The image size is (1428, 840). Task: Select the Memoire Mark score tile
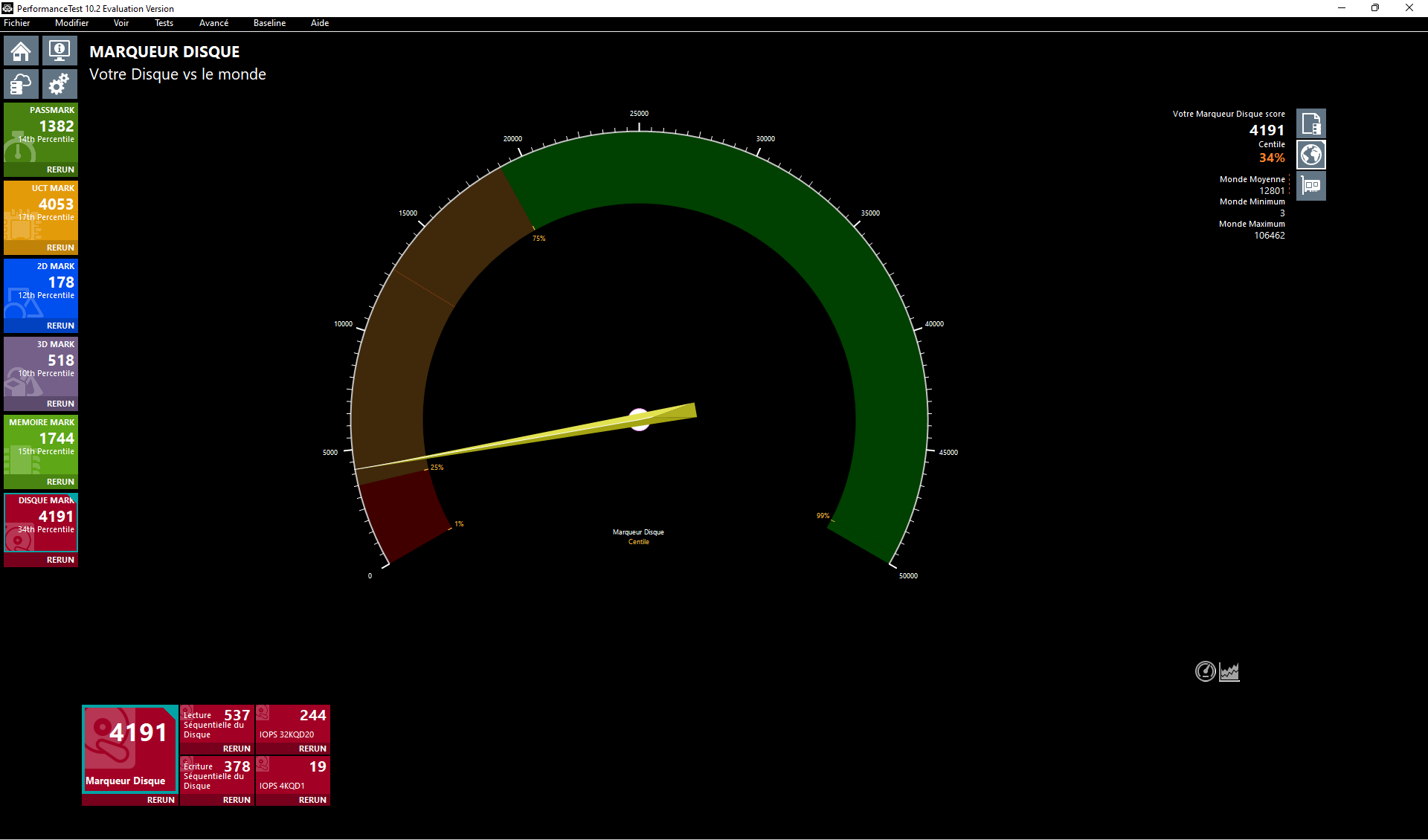click(x=41, y=444)
